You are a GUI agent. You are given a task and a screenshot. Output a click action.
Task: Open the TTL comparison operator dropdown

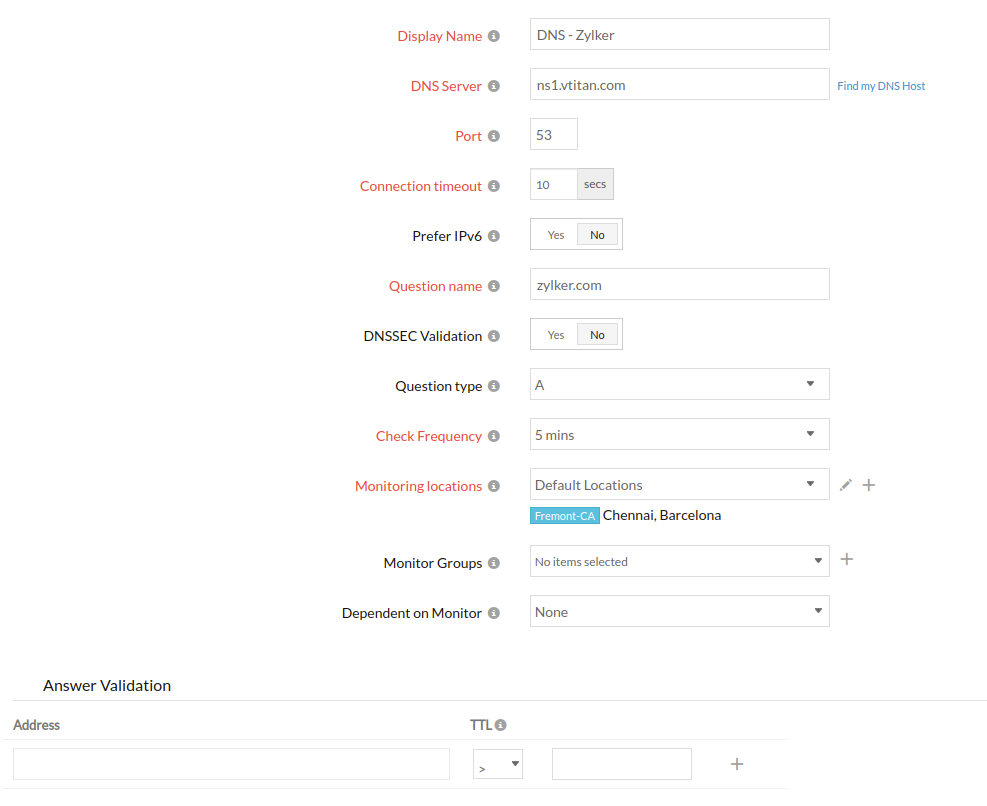click(x=498, y=765)
